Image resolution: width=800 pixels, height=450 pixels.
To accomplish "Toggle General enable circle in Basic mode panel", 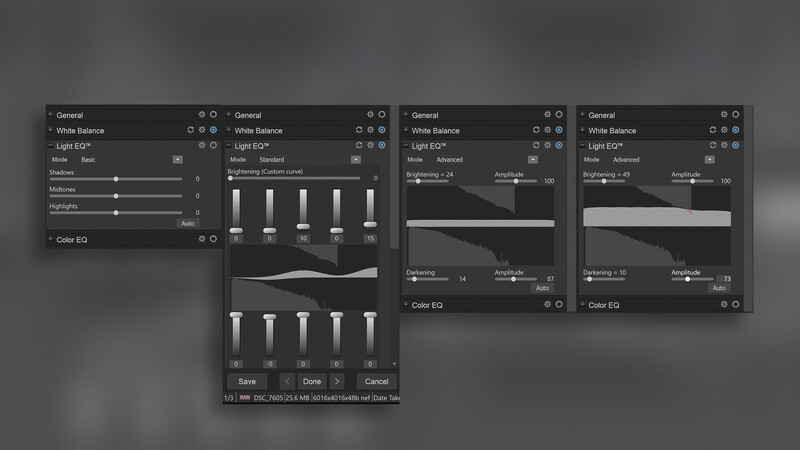I will point(213,114).
